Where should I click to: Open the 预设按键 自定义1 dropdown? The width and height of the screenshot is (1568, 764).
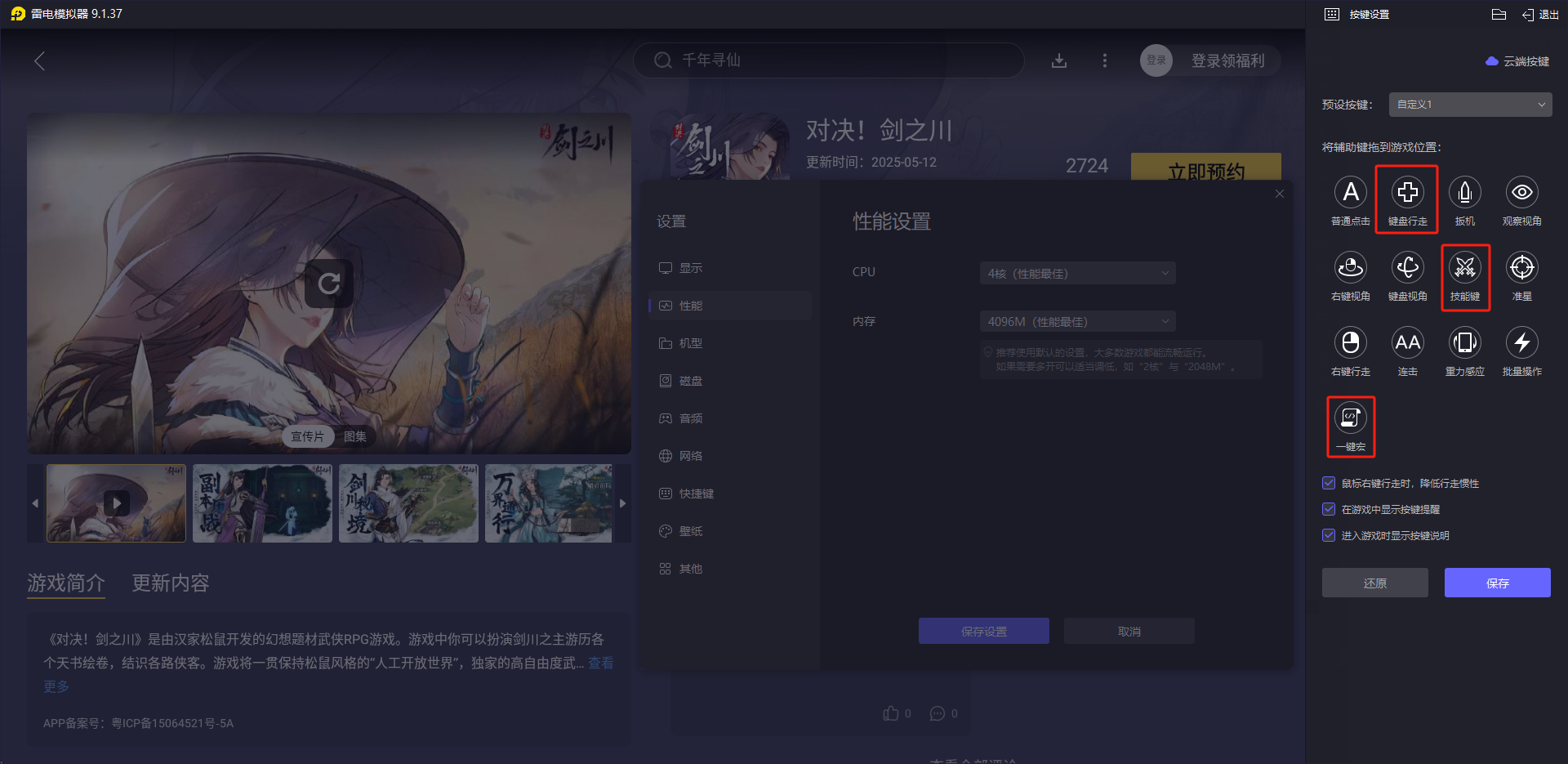pyautogui.click(x=1471, y=105)
